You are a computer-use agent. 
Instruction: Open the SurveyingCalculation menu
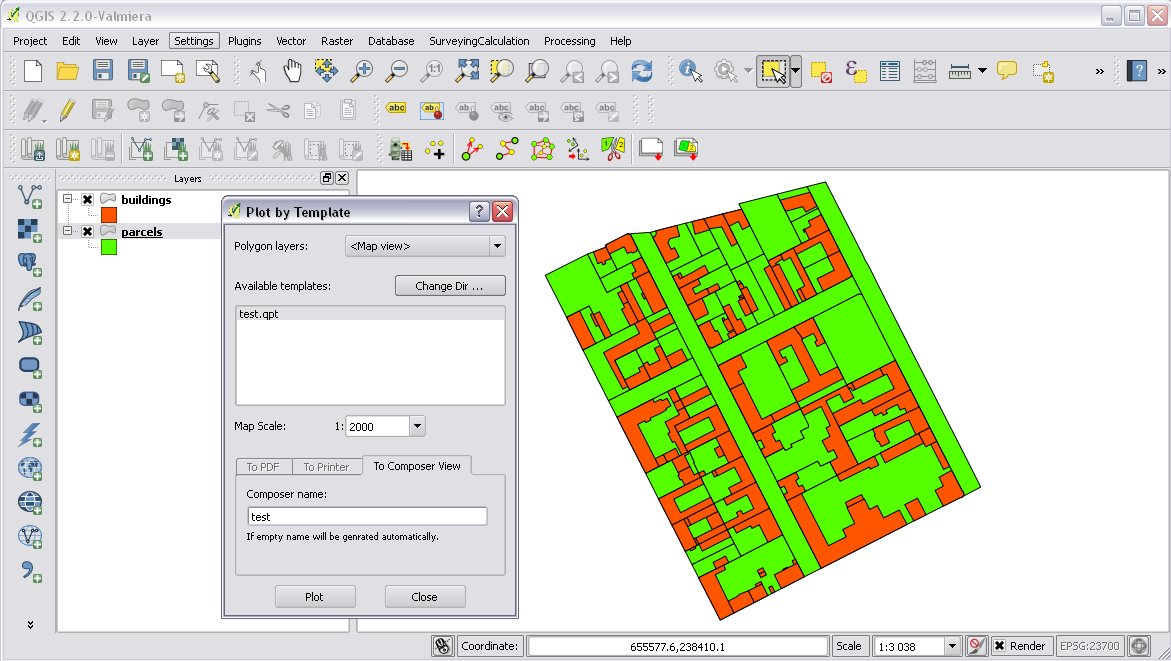click(479, 41)
